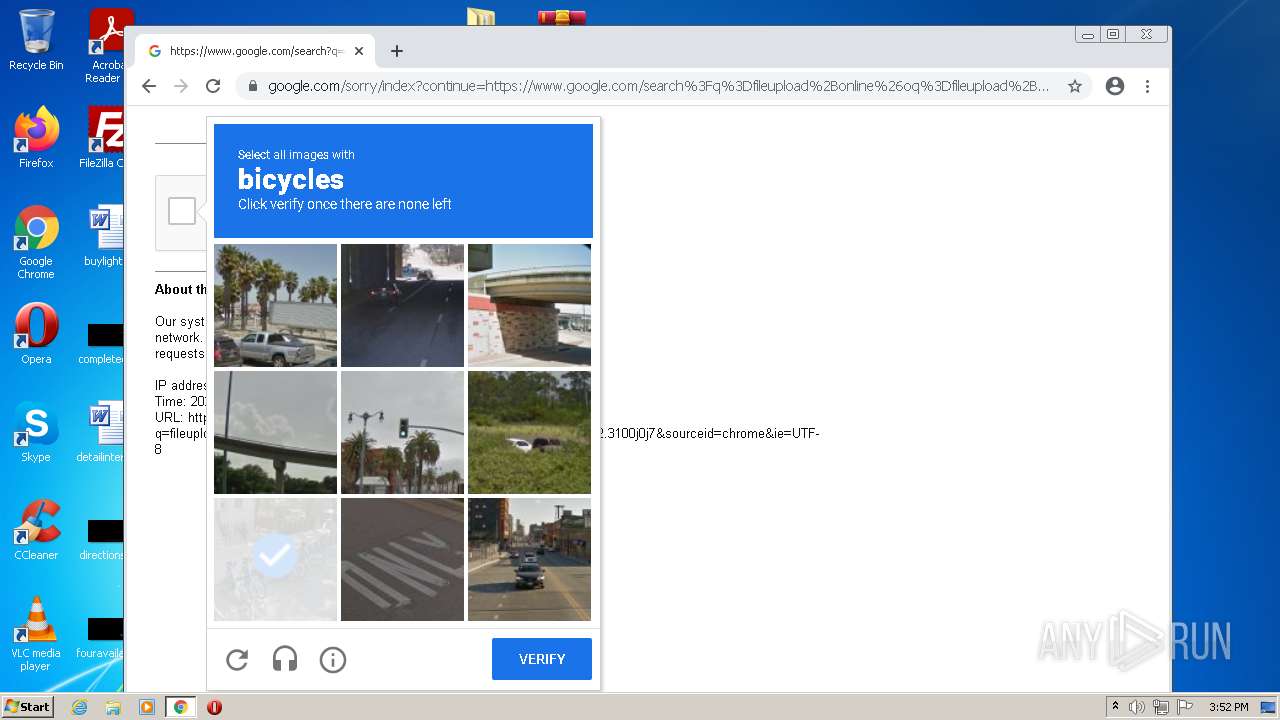Screen dimensions: 1280x720
Task: Select the dark underpass road tile
Action: tap(402, 305)
